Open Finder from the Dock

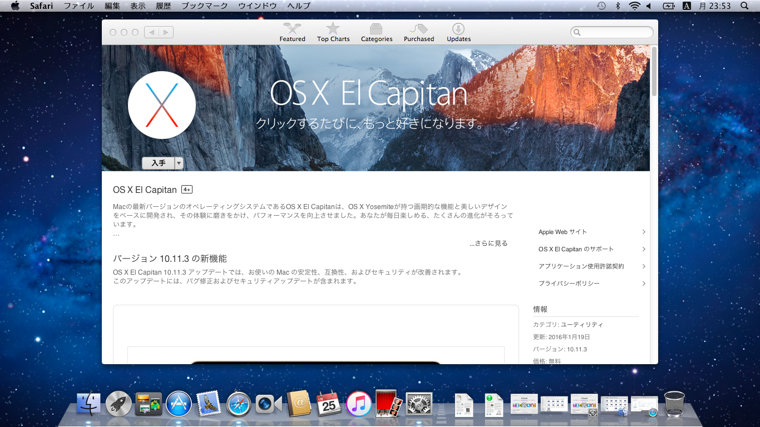[x=88, y=404]
